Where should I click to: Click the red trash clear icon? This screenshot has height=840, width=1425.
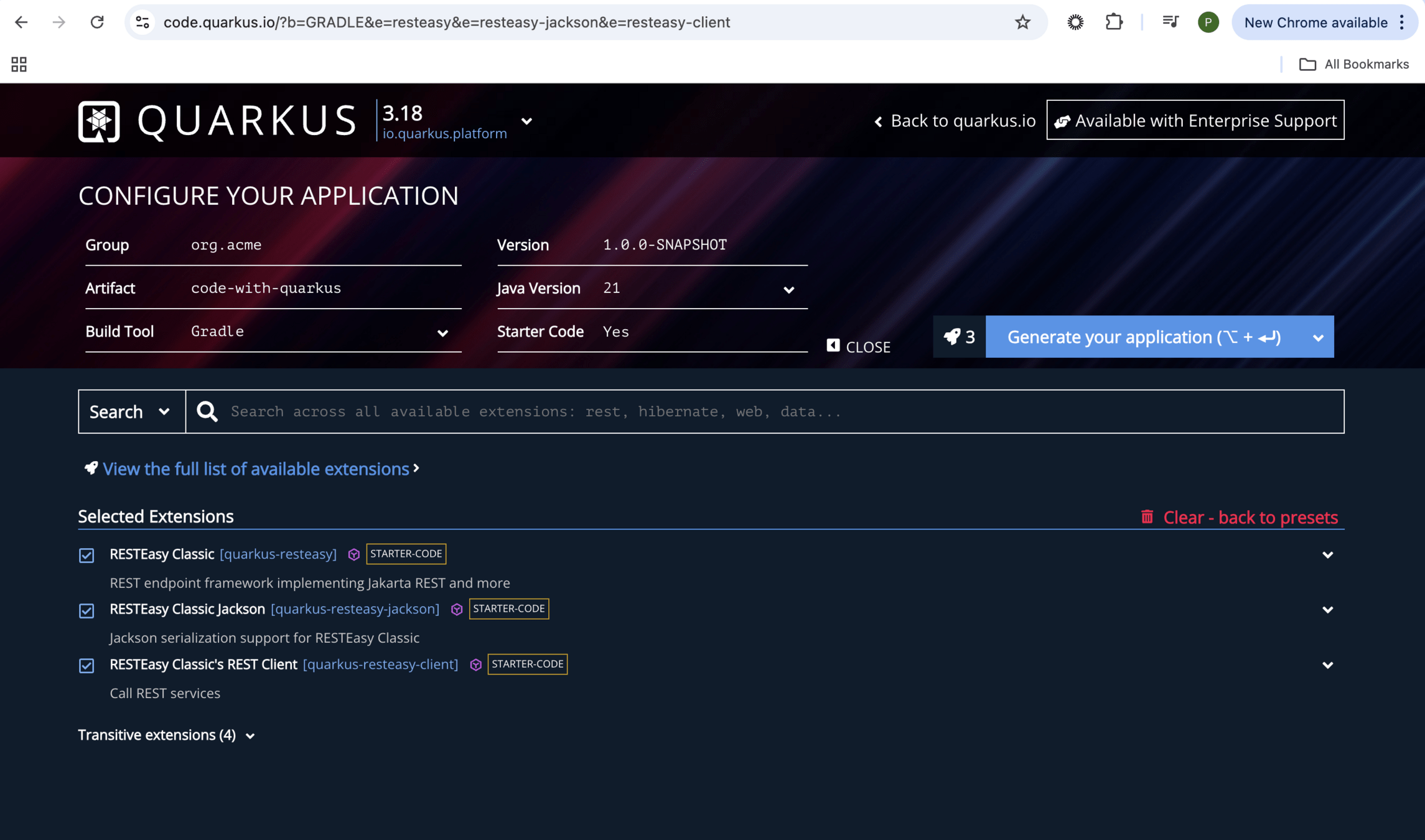[x=1147, y=516]
